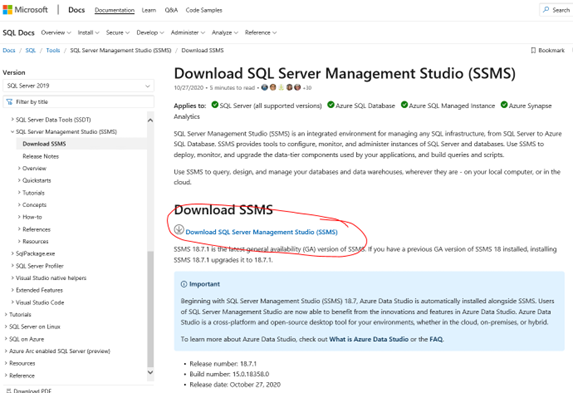Click the download arrow icon next to SSMS link

pos(179,229)
